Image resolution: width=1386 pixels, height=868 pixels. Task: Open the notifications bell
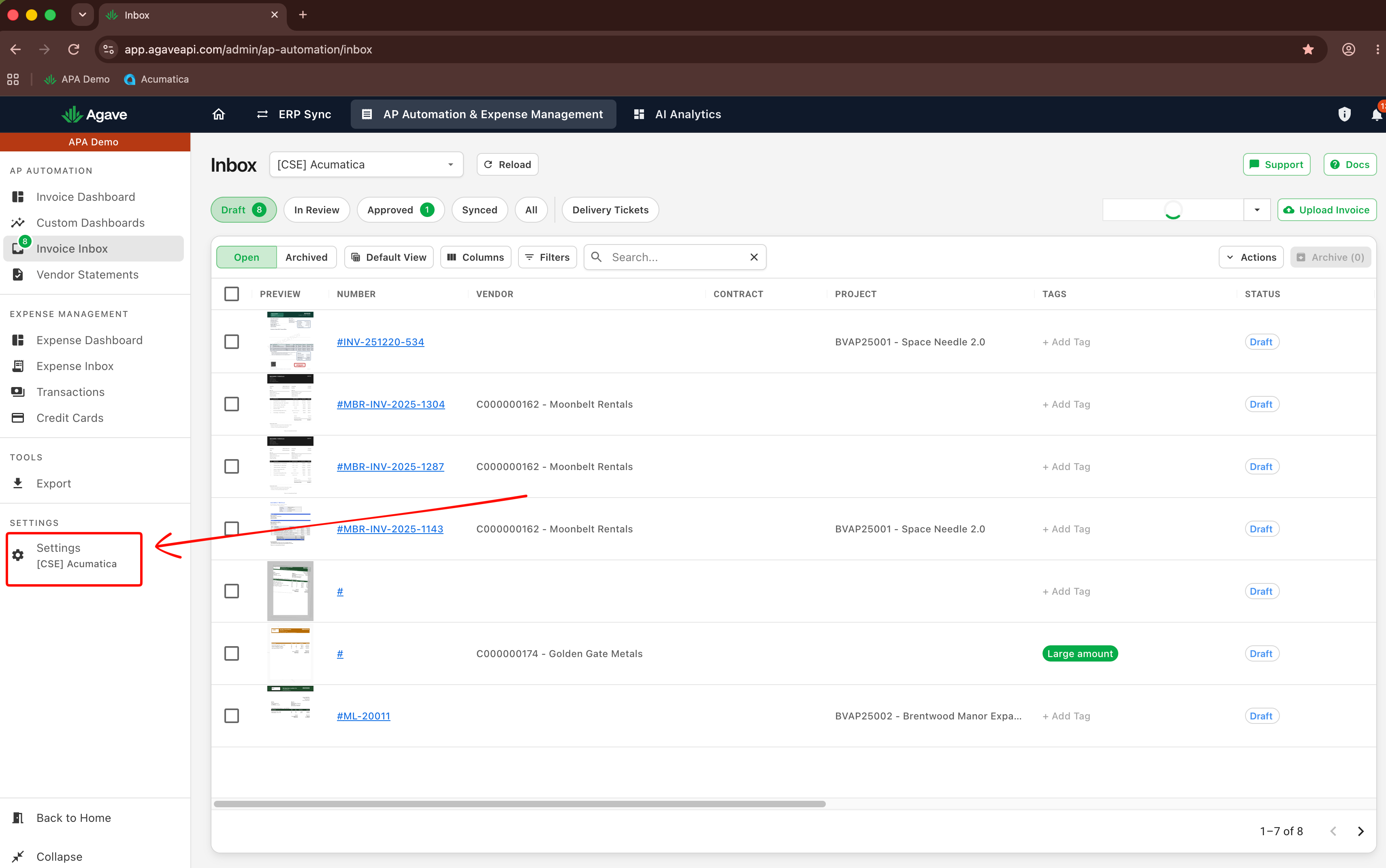tap(1377, 114)
